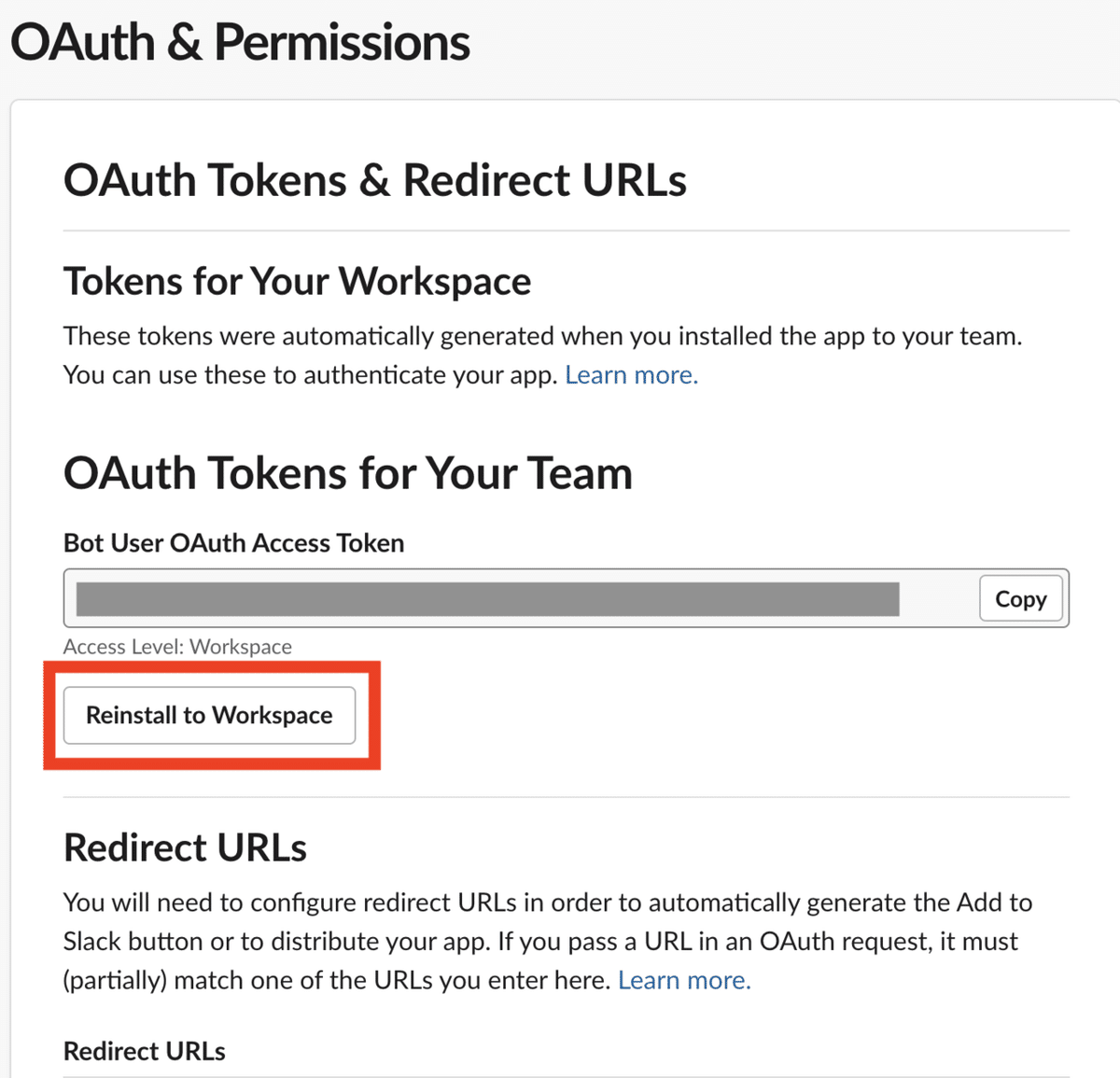
Task: Click inside the Bot User OAuth token field
Action: 938,599
